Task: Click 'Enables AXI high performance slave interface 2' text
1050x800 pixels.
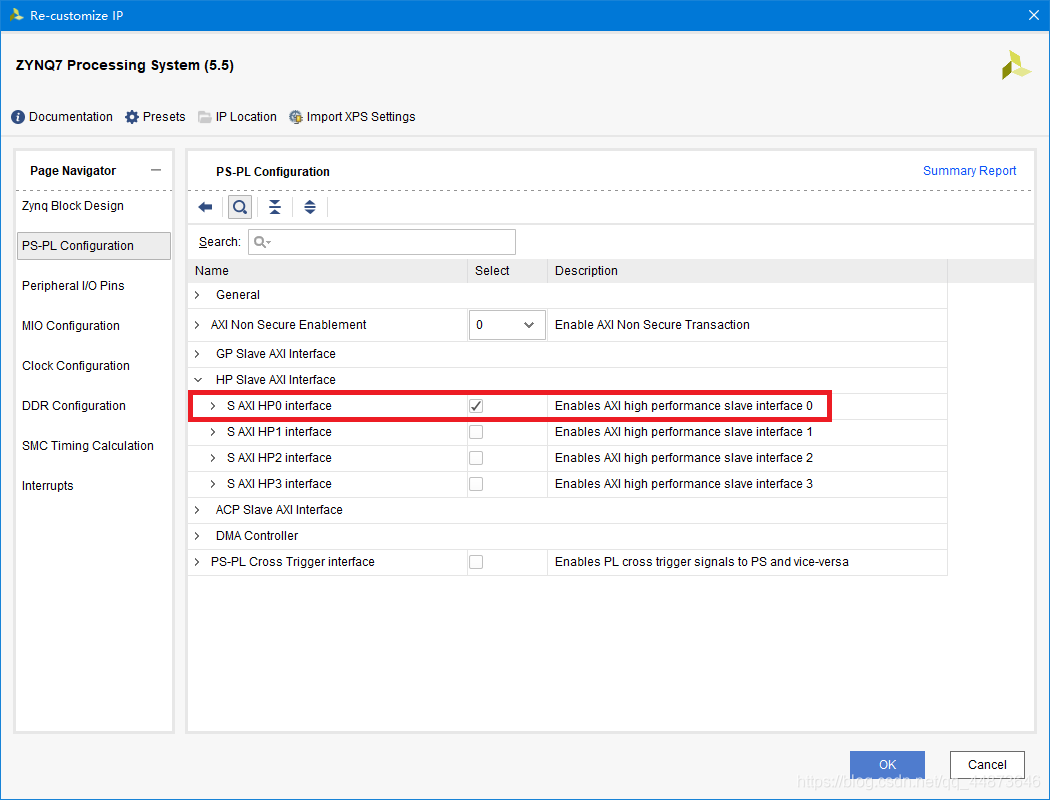Action: click(684, 458)
